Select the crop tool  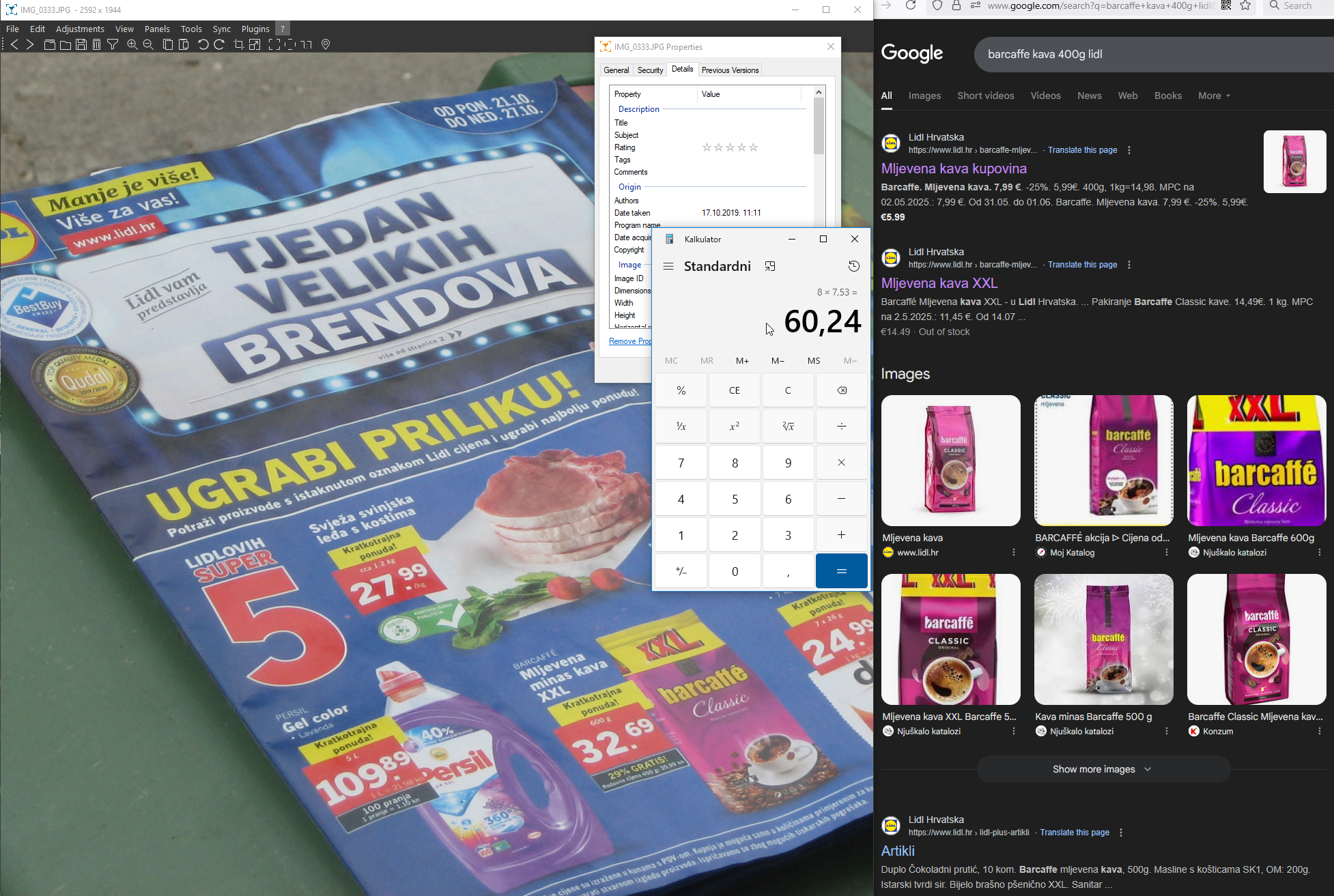click(x=239, y=44)
